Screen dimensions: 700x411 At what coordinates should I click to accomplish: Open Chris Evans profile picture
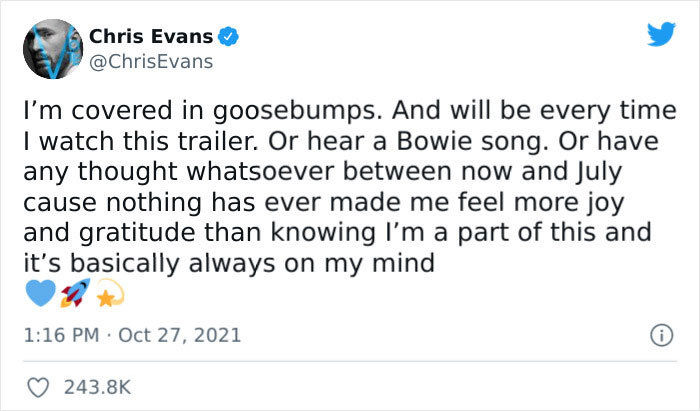click(x=50, y=50)
